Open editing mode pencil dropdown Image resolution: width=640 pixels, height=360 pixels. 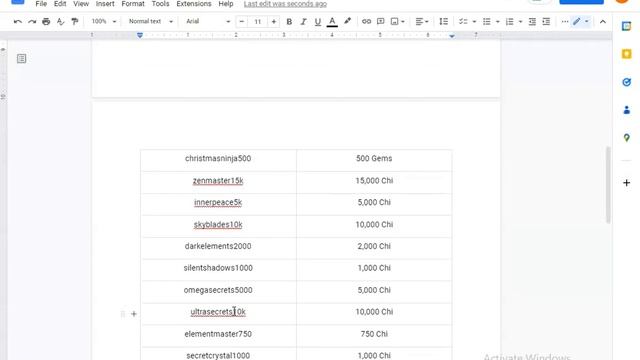[x=581, y=22]
